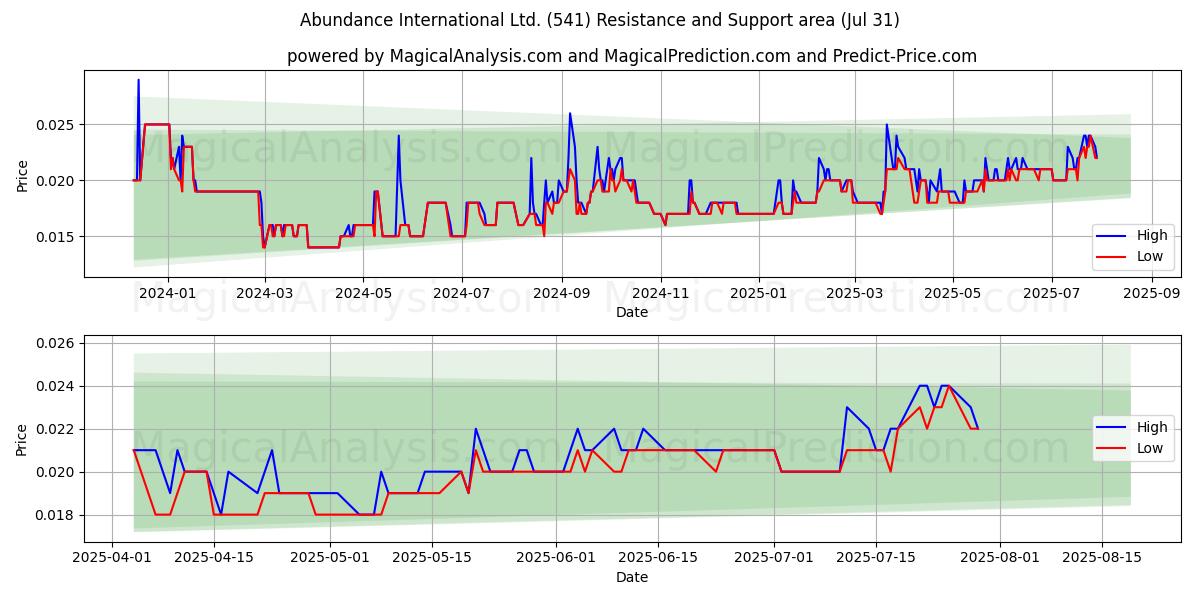Click the '0.015' price tick on top chart

click(57, 237)
